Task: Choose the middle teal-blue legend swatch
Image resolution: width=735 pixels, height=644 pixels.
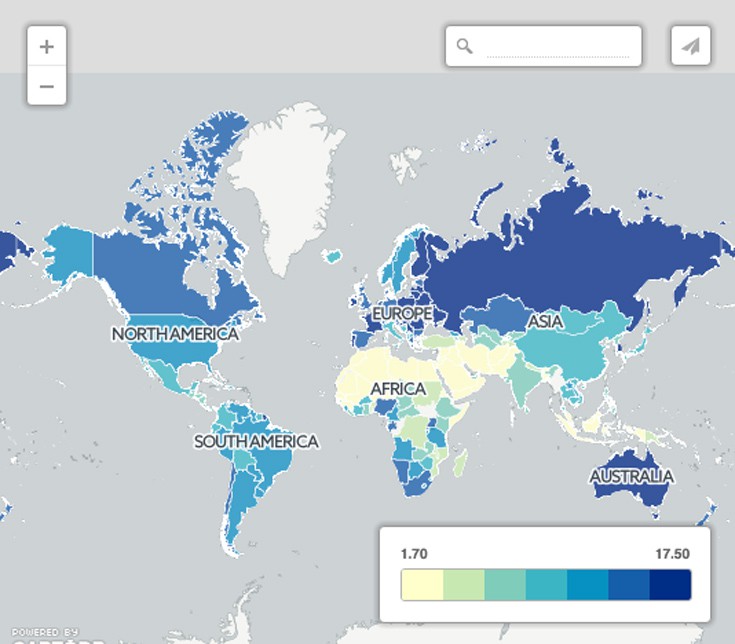Action: pos(546,585)
